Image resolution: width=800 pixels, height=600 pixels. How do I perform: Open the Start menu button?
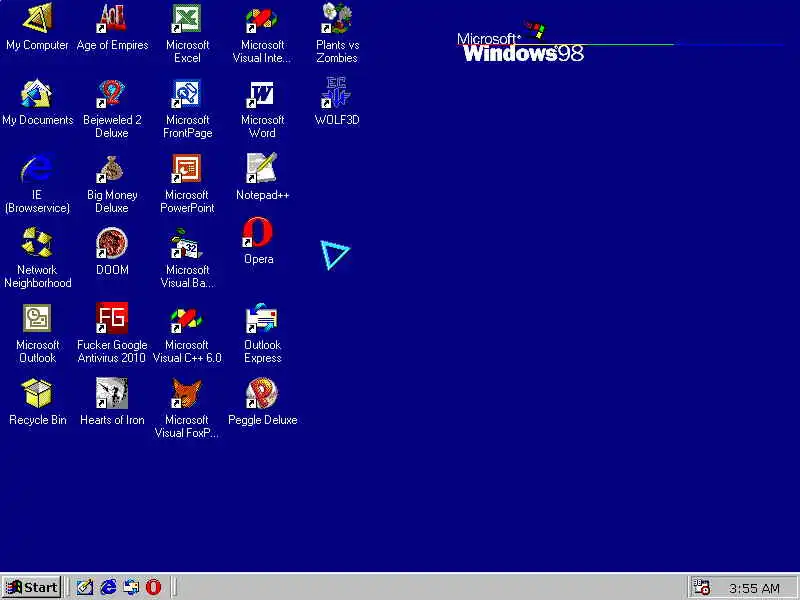pos(32,587)
